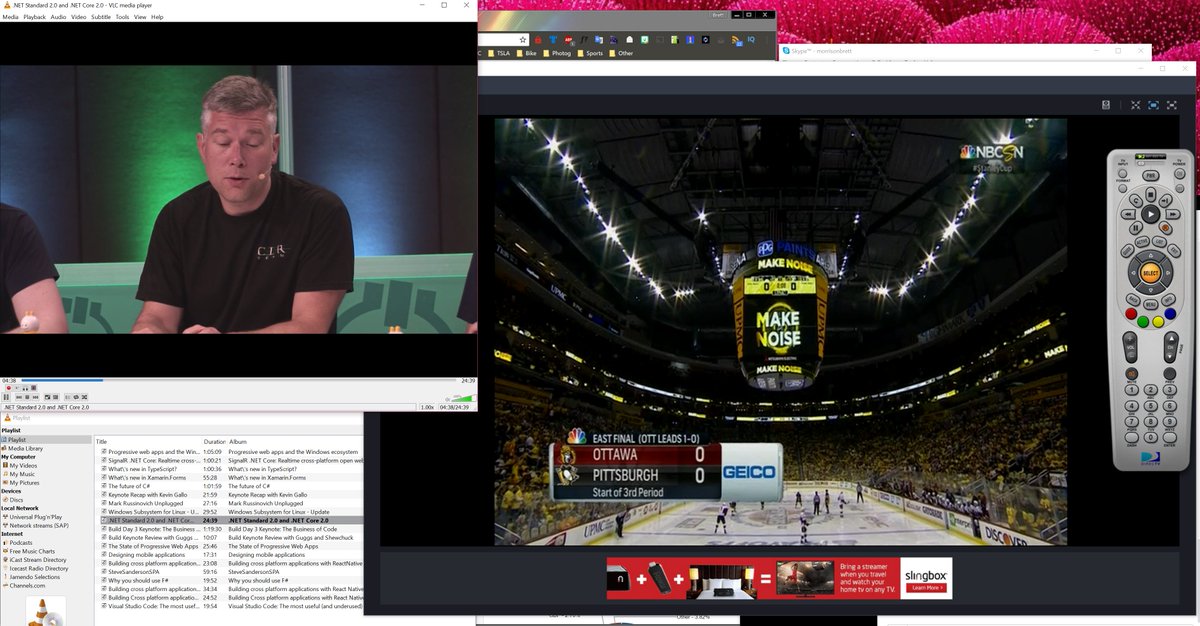The image size is (1200, 626).
Task: Open the VLC Subtitle menu
Action: click(x=101, y=17)
